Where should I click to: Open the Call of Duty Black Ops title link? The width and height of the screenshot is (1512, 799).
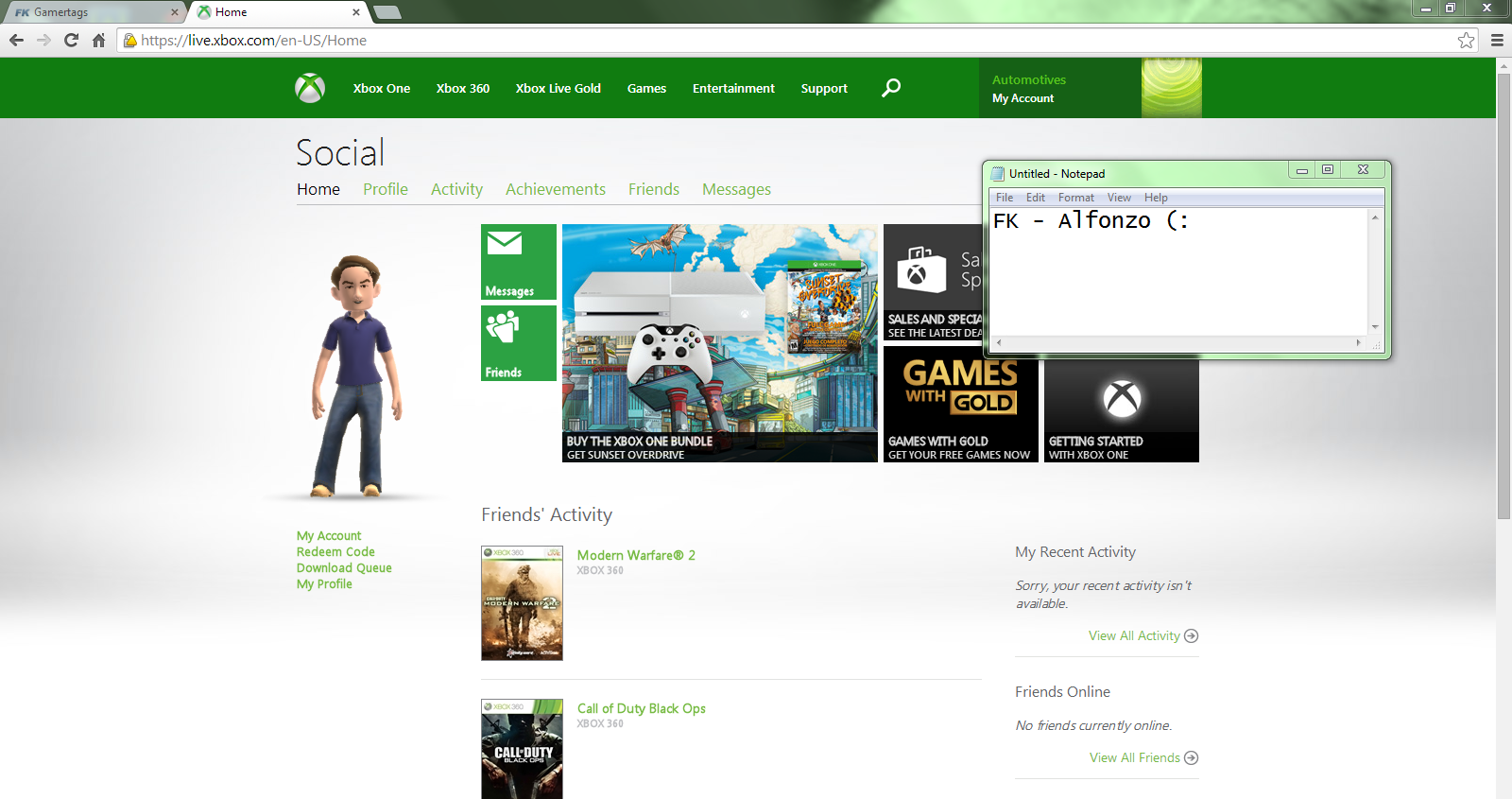click(x=642, y=708)
